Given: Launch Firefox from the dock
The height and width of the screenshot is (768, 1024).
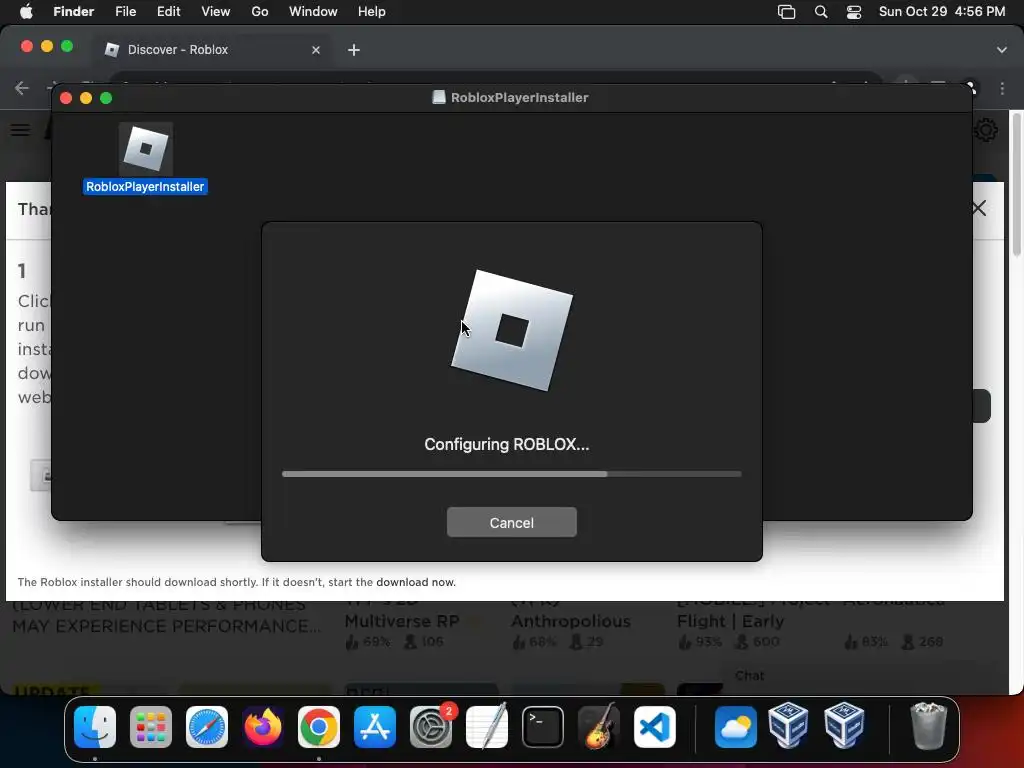Looking at the screenshot, I should (x=263, y=727).
